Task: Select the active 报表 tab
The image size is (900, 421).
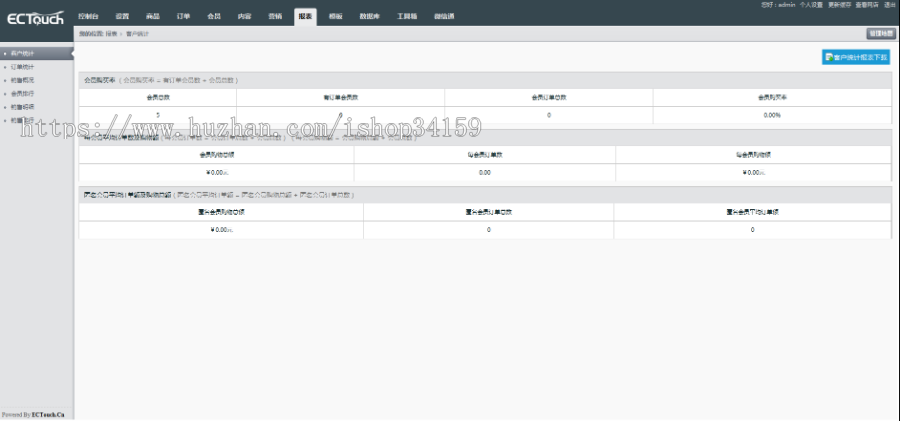Action: pos(305,17)
